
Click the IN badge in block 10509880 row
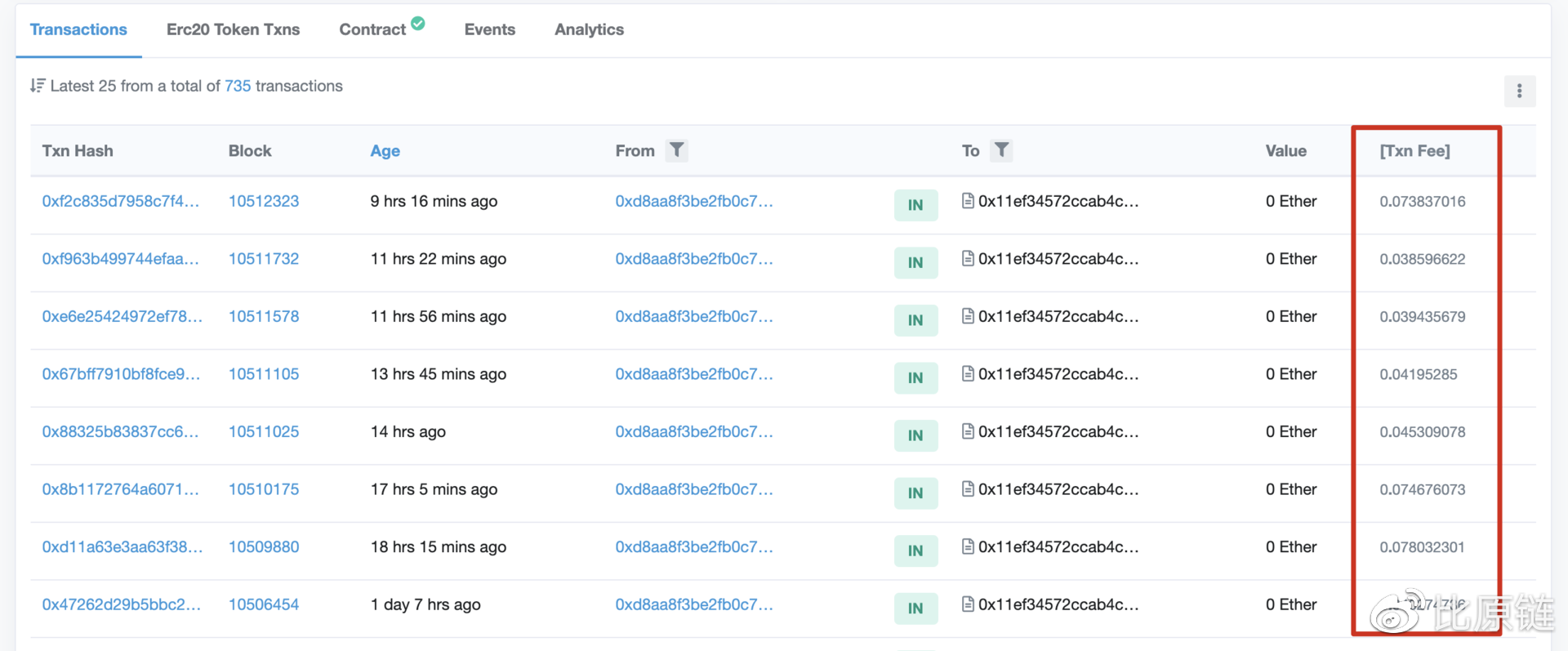(x=915, y=551)
